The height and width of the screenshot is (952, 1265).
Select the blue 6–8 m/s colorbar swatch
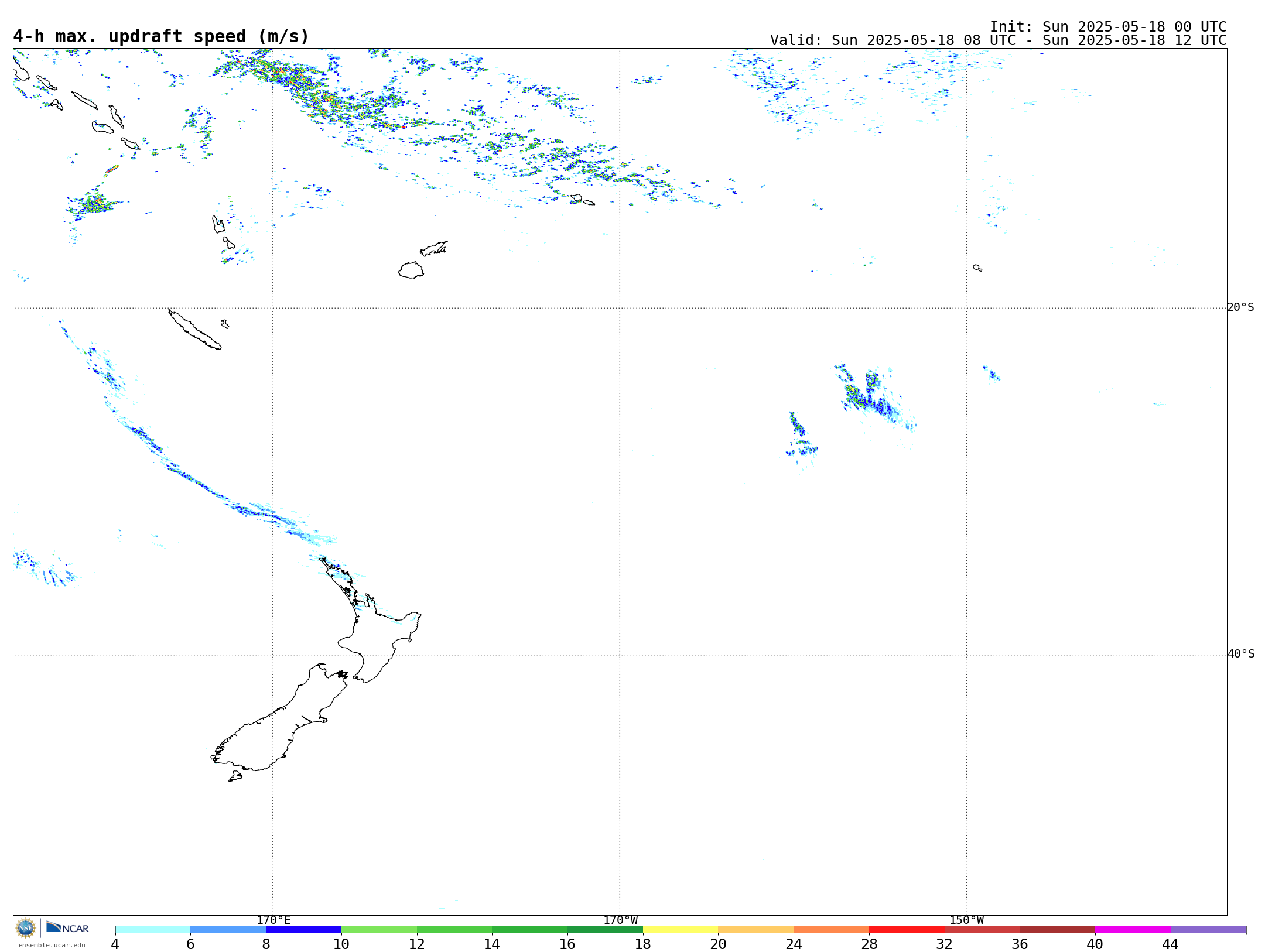(228, 930)
